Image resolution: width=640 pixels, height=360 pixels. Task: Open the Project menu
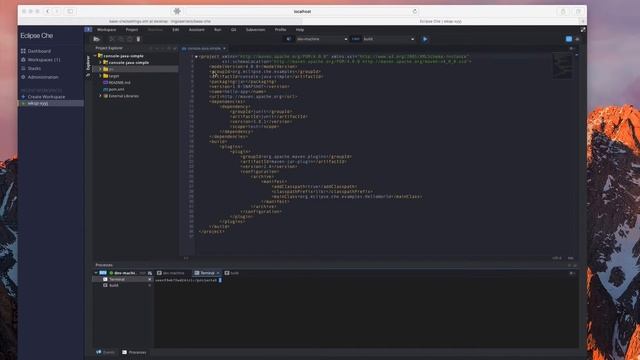click(132, 30)
